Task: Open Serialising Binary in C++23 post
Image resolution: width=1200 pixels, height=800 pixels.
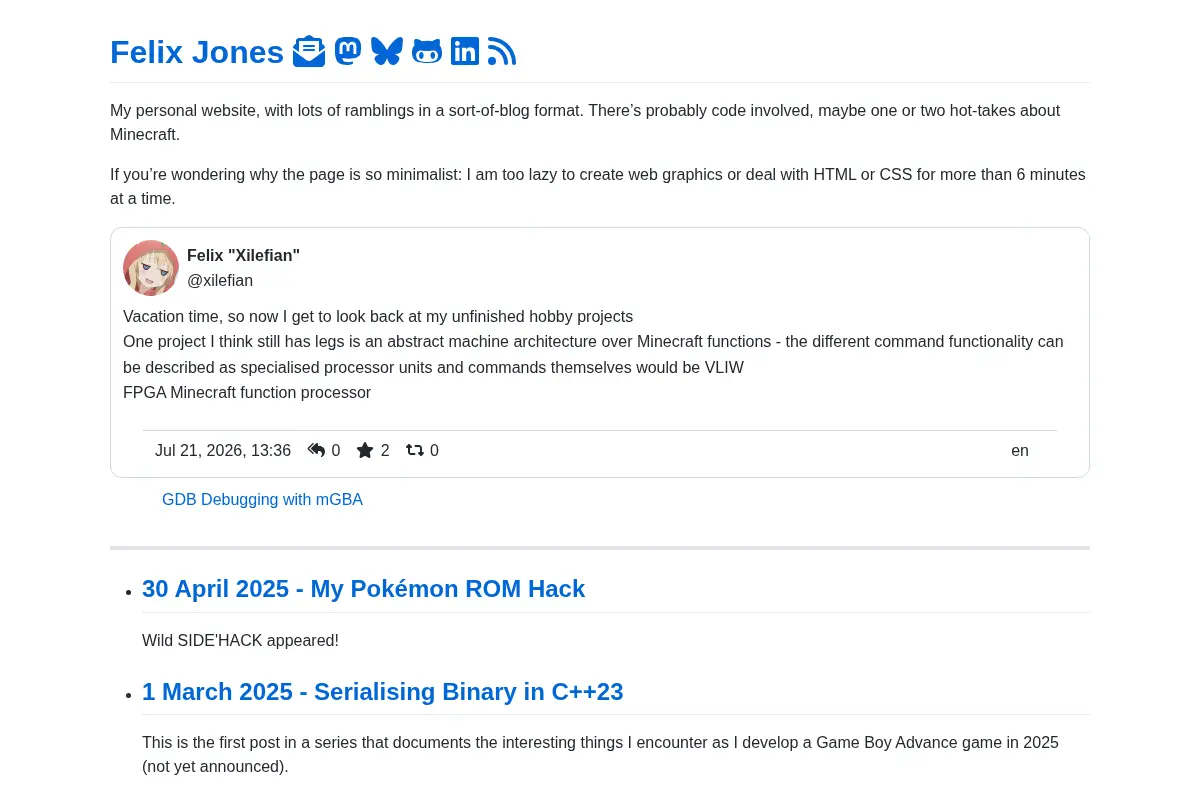Action: point(382,691)
